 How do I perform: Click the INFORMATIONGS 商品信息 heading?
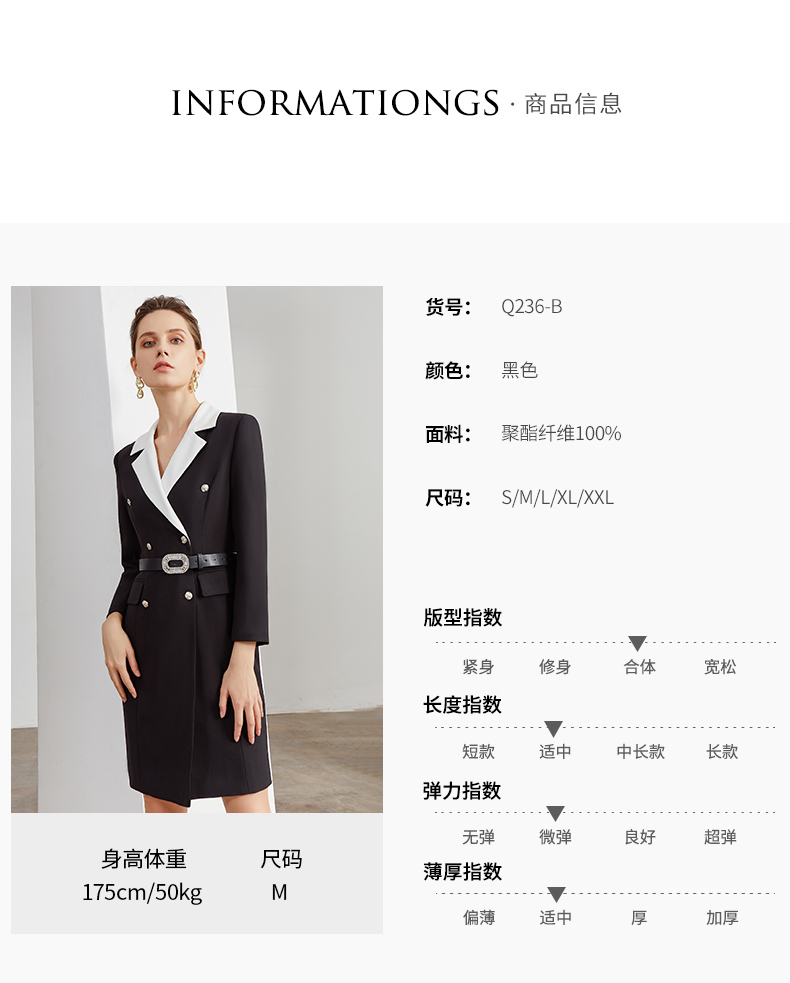[x=396, y=103]
